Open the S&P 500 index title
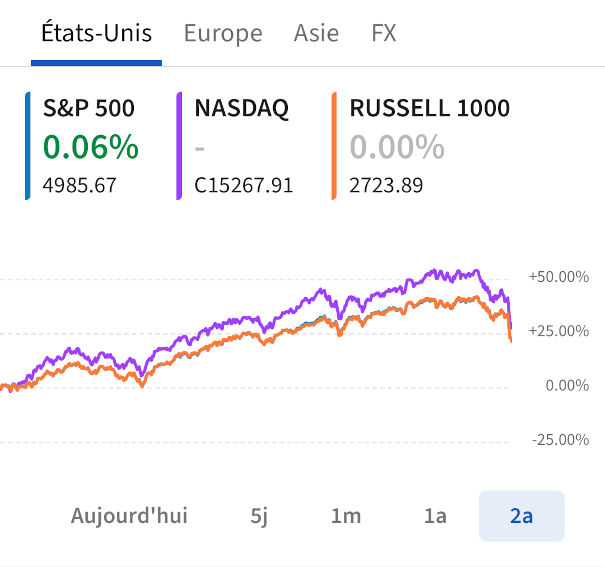 [88, 108]
